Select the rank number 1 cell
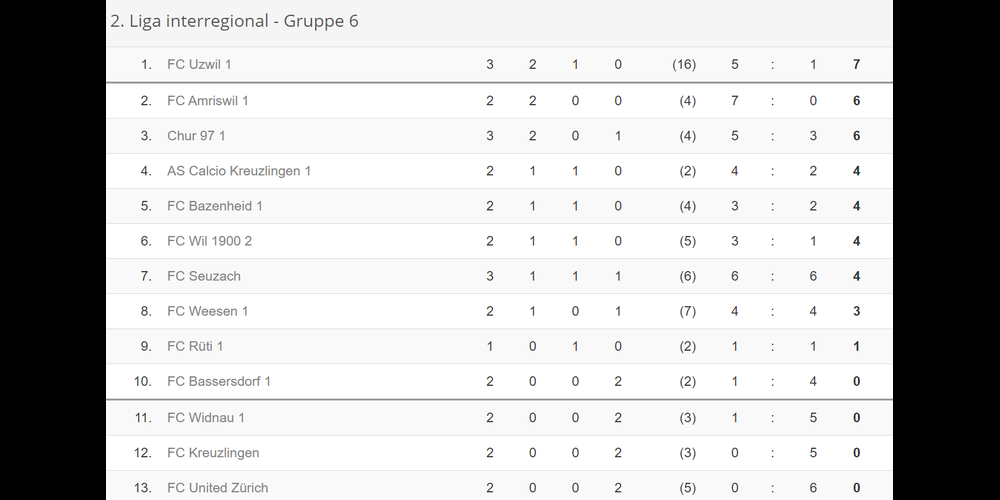This screenshot has width=1000, height=500. [x=146, y=65]
